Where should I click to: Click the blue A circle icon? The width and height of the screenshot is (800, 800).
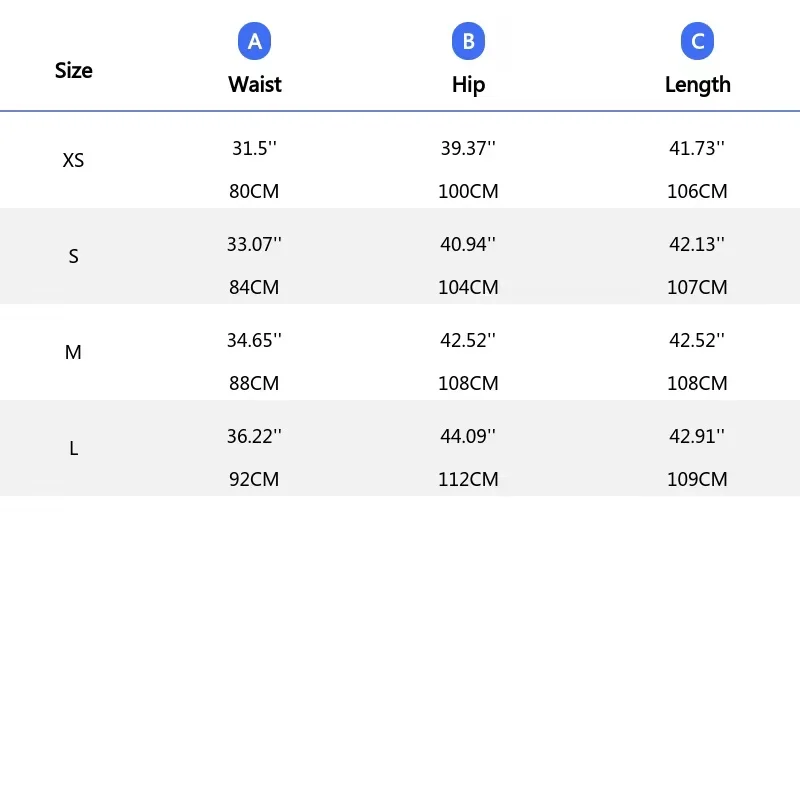coord(254,41)
